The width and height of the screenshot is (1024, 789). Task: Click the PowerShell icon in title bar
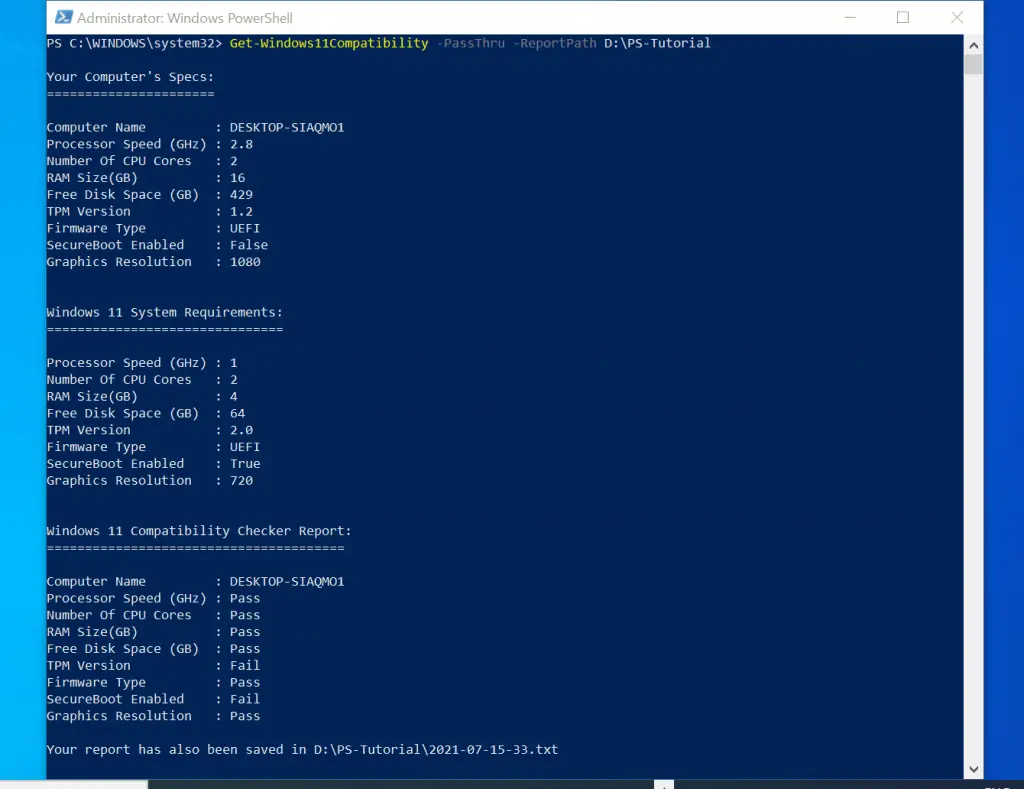tap(63, 18)
